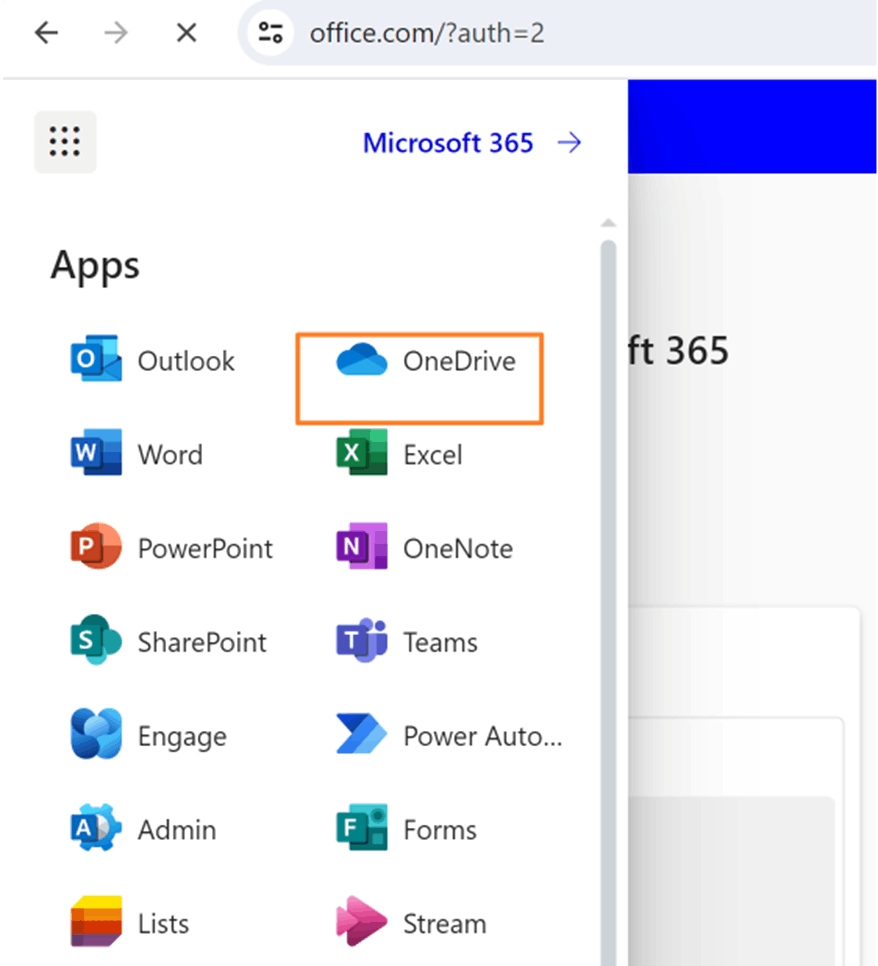
Task: Launch the Stream icon
Action: pos(362,921)
